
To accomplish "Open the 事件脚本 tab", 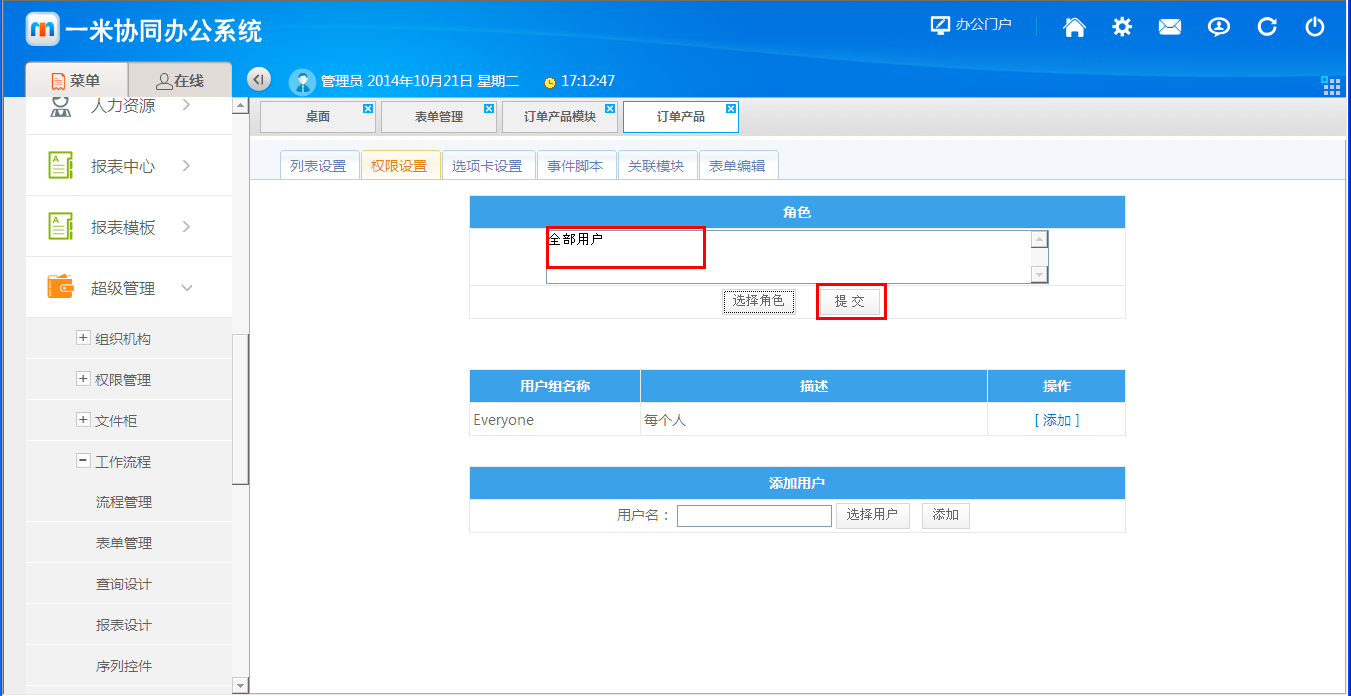I will pyautogui.click(x=575, y=166).
